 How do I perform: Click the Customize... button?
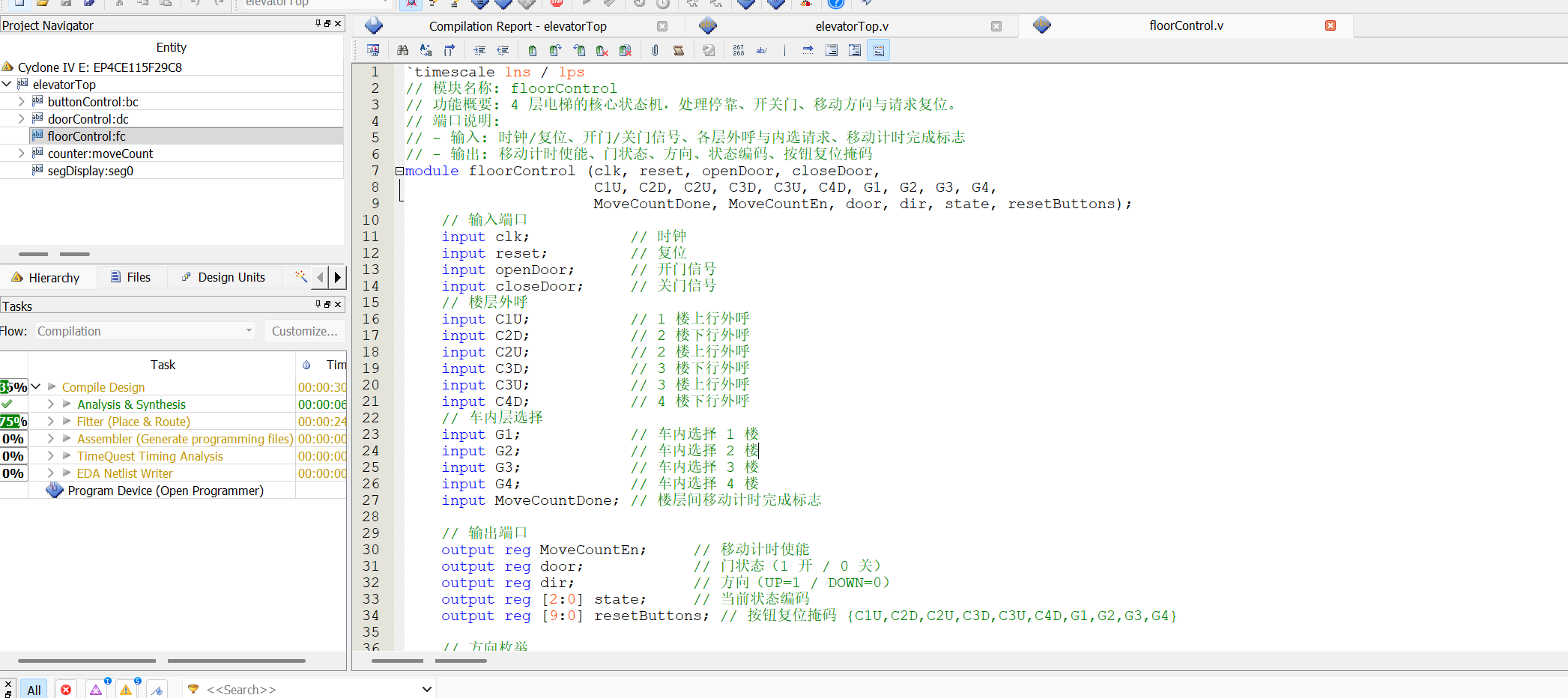pyautogui.click(x=304, y=331)
